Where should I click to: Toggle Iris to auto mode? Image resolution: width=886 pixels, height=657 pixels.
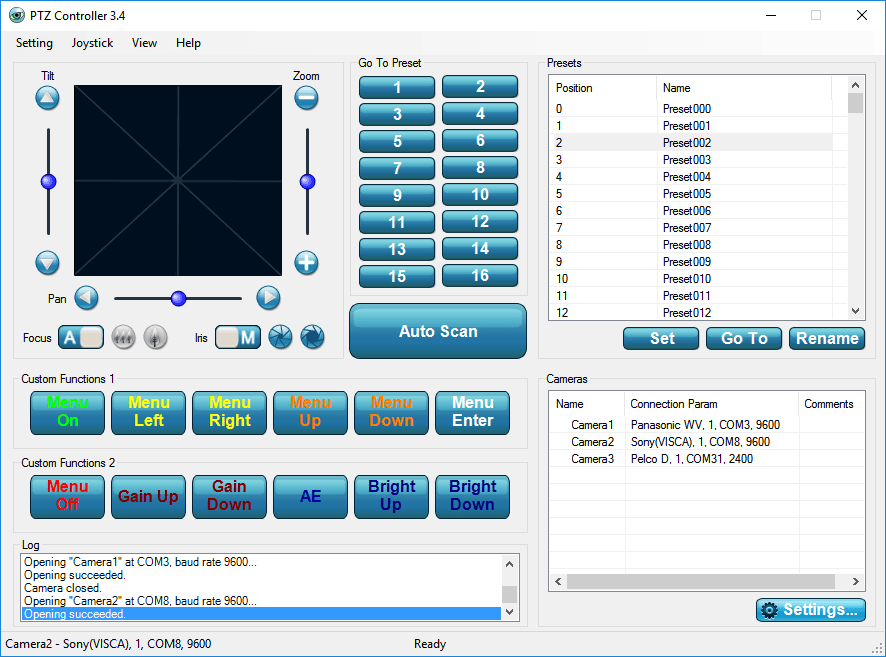pyautogui.click(x=226, y=338)
